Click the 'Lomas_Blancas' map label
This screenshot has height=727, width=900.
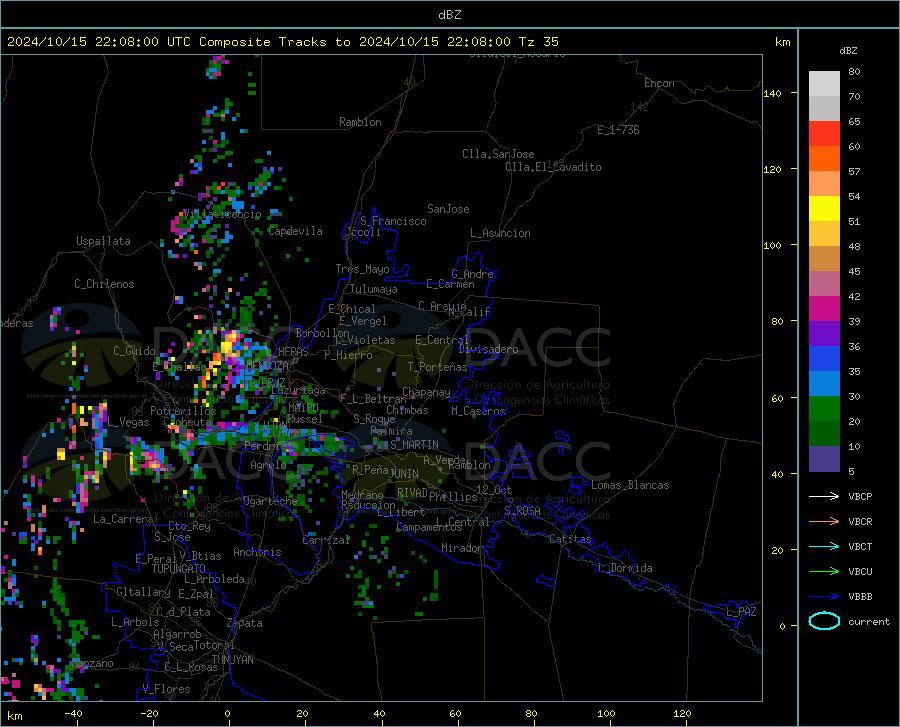(x=630, y=485)
